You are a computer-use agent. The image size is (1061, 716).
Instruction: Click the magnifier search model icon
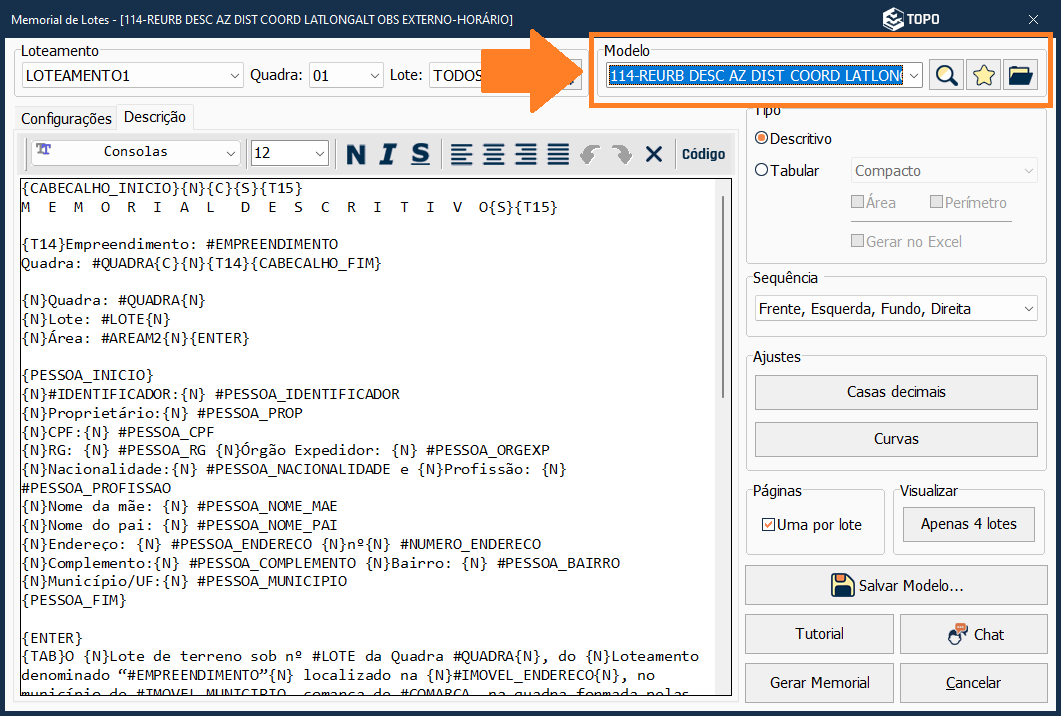946,75
